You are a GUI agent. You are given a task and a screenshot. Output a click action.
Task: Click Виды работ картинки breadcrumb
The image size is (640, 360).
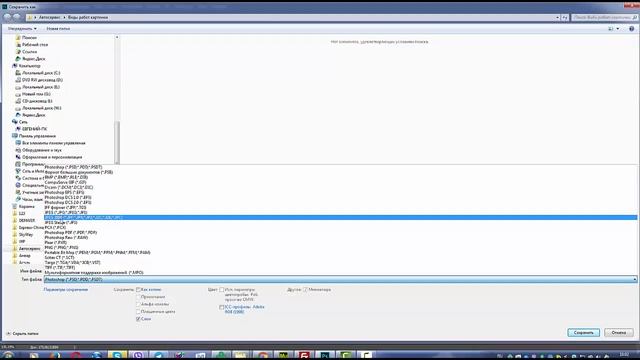click(88, 18)
